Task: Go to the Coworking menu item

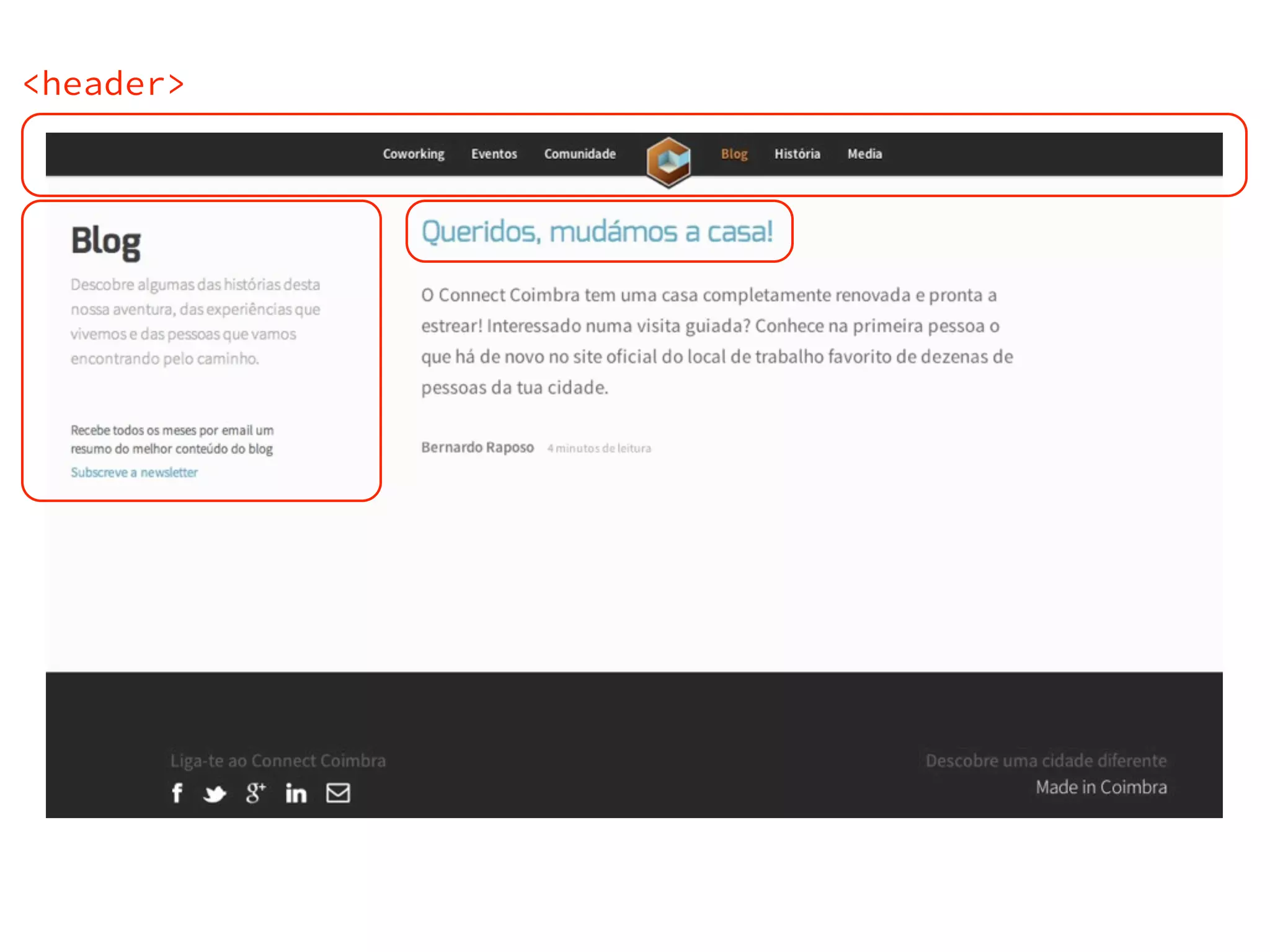Action: pyautogui.click(x=413, y=154)
